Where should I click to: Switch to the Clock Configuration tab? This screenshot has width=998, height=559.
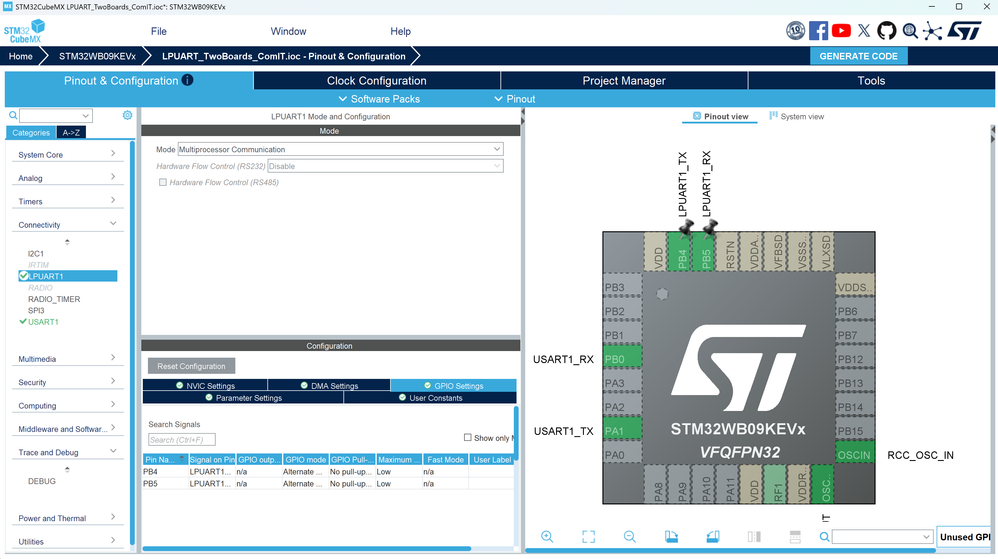[377, 80]
